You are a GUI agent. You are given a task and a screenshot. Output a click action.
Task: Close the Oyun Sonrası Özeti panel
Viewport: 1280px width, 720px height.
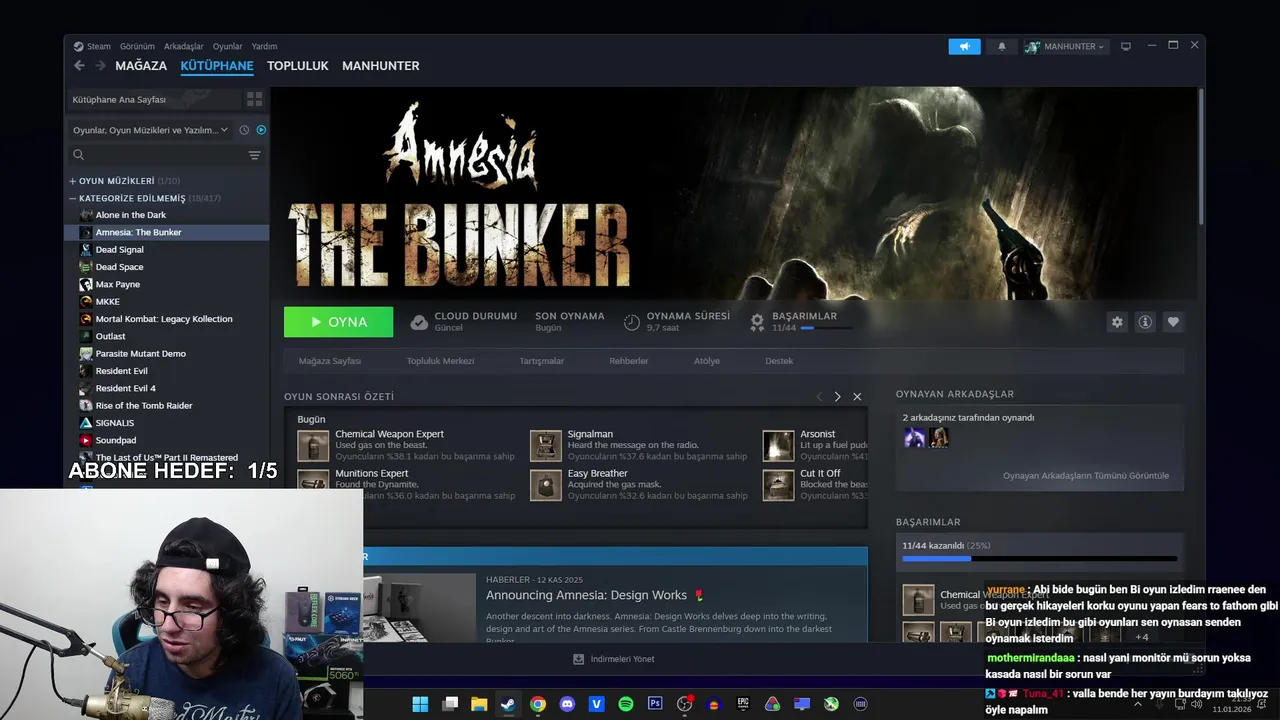coord(857,397)
